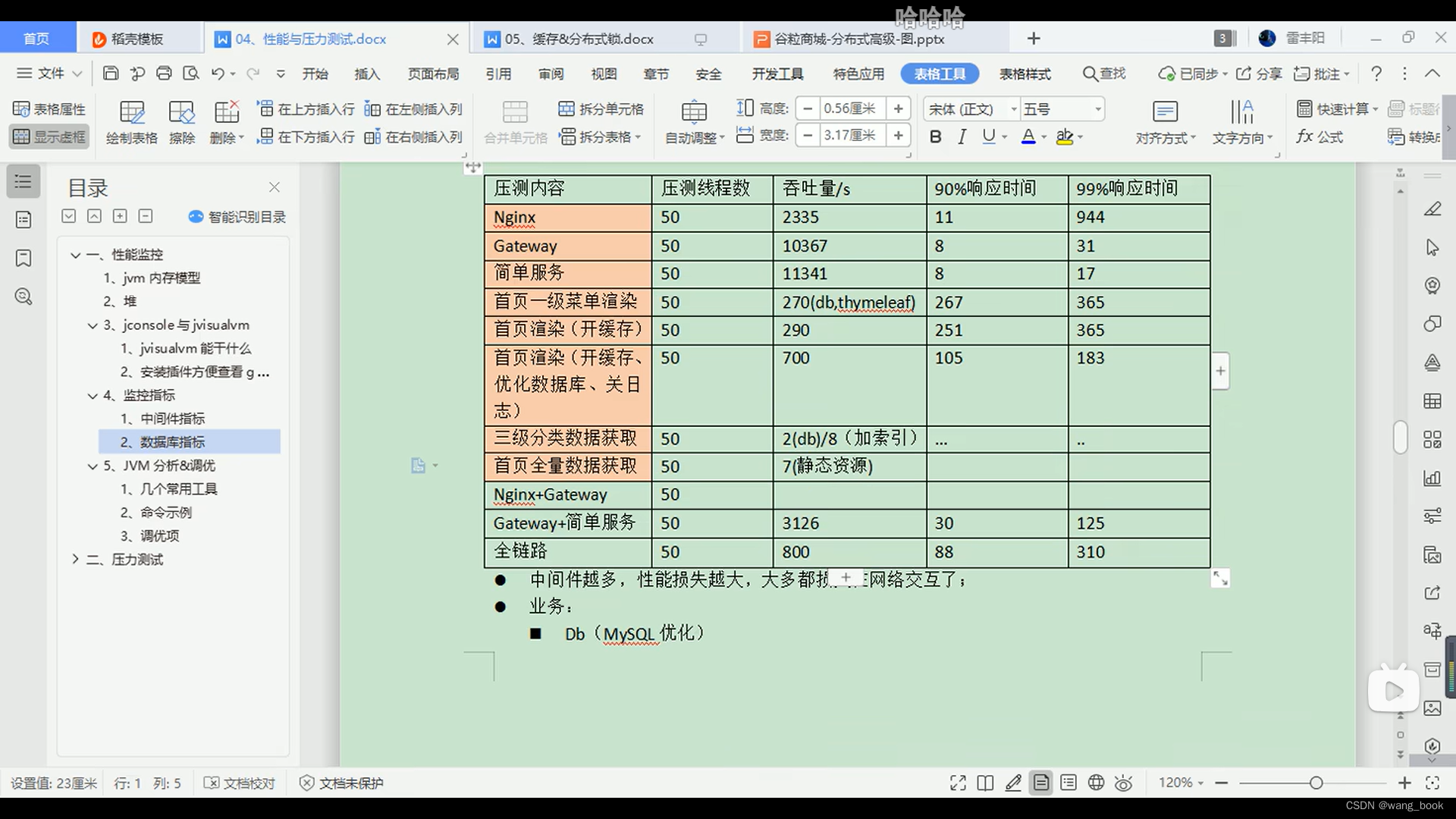The height and width of the screenshot is (819, 1456).
Task: Click the fullscreen icon in status bar
Action: pos(958,783)
